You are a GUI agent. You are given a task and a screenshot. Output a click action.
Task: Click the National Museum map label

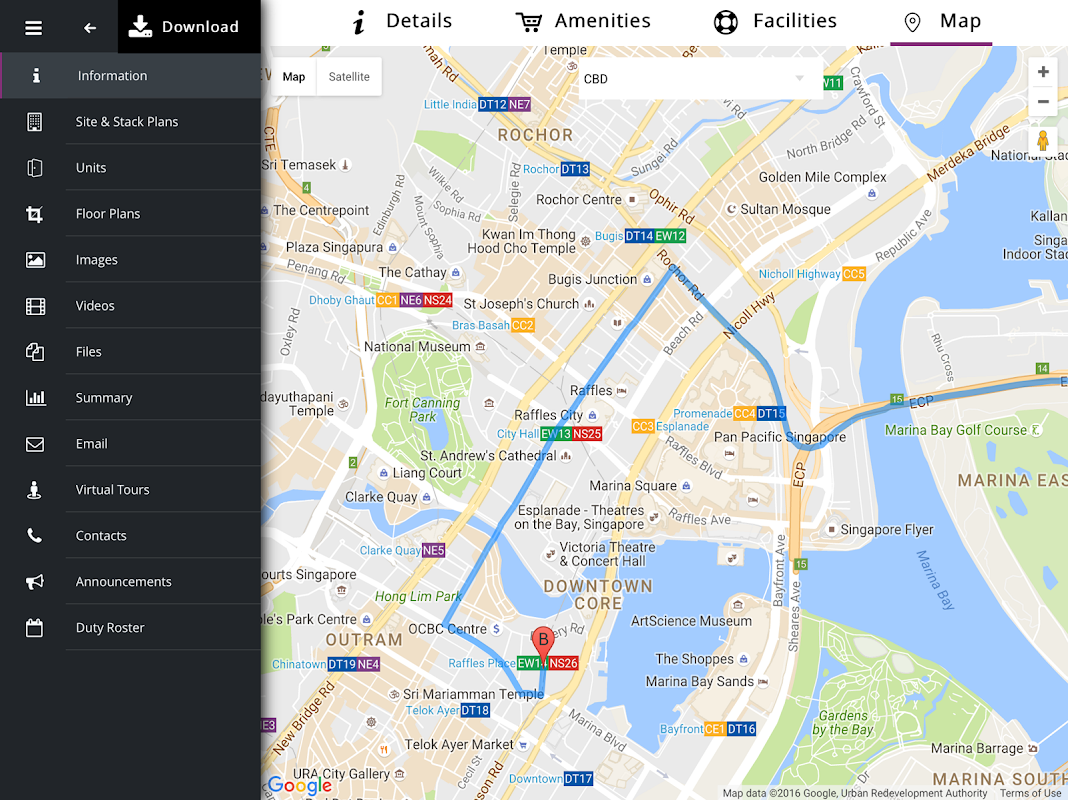[417, 347]
